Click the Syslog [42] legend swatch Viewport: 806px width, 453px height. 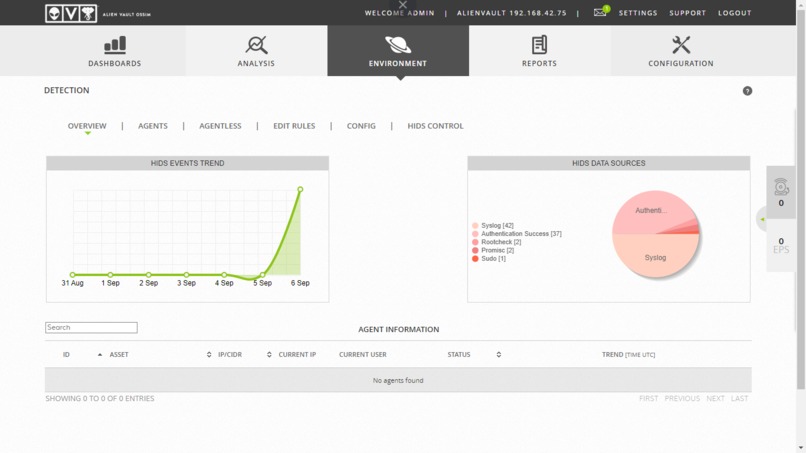[x=475, y=226]
